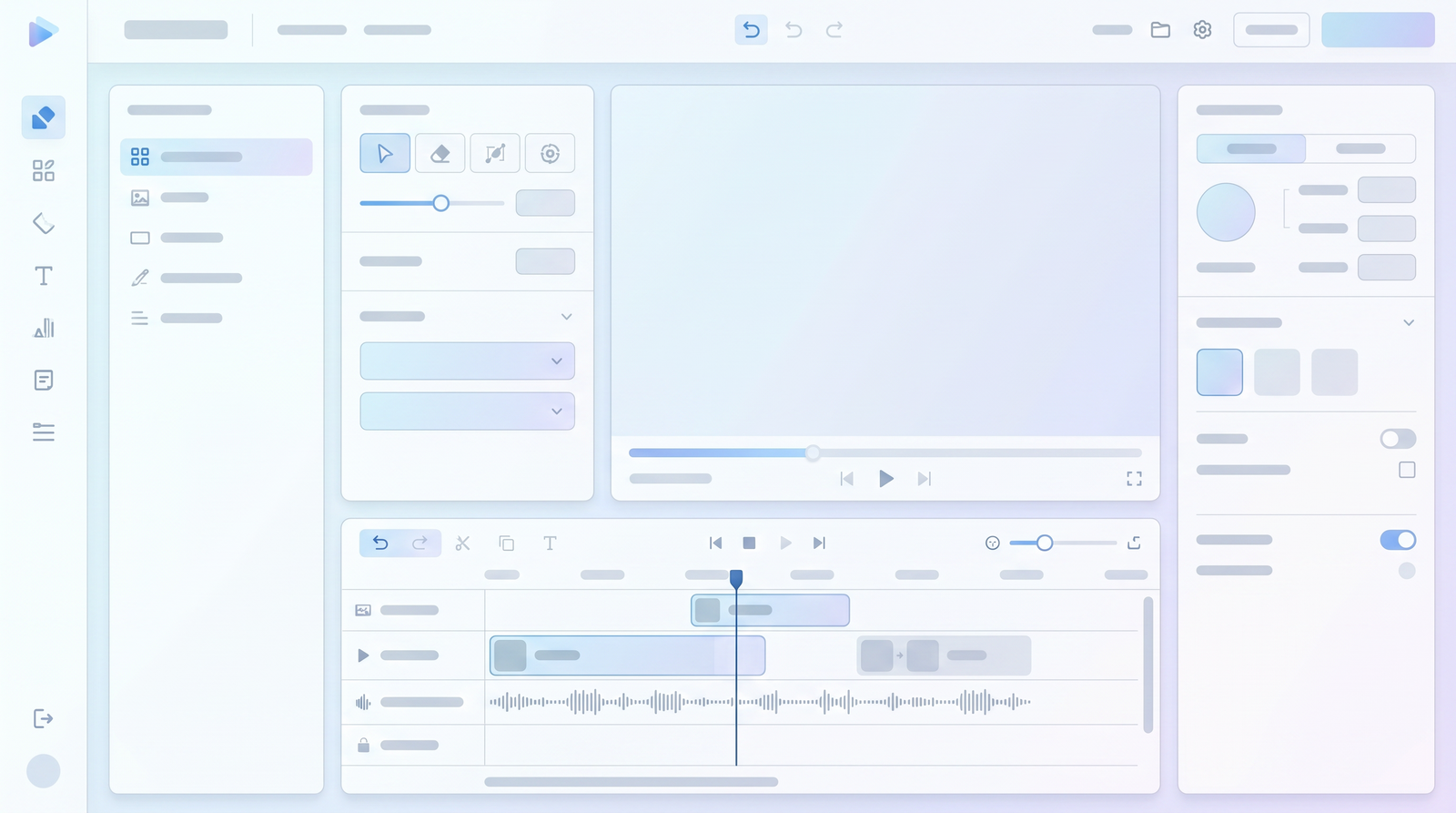Click the timeline undo arrow
Viewport: 1456px width, 813px height.
click(x=380, y=544)
